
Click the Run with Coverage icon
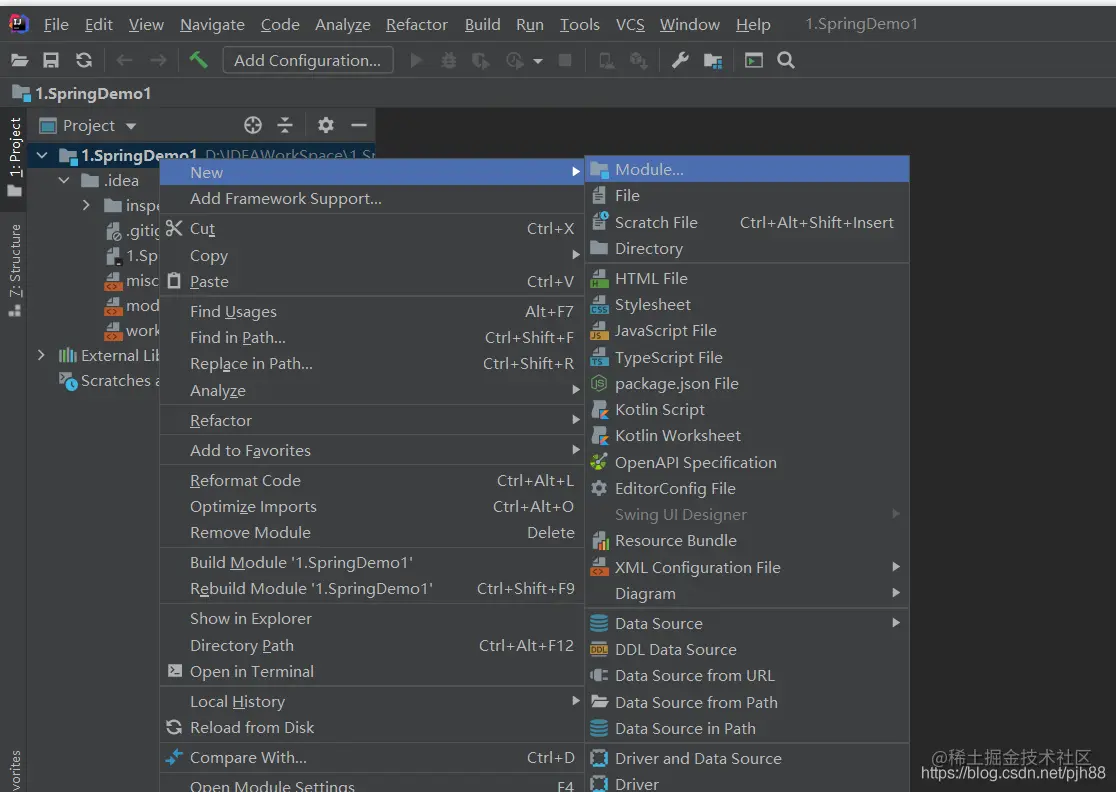pyautogui.click(x=481, y=61)
